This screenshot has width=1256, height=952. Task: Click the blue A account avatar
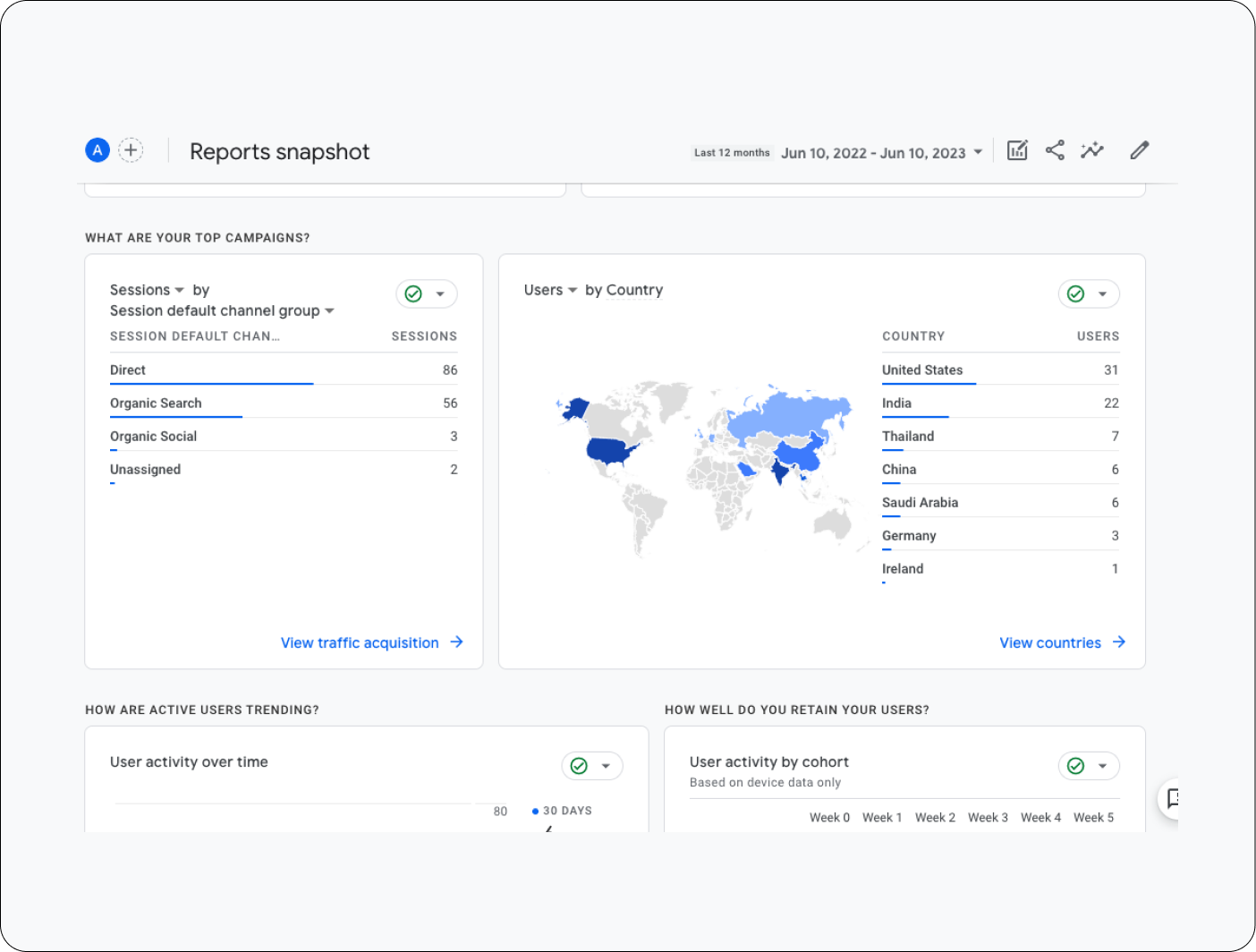pos(98,150)
